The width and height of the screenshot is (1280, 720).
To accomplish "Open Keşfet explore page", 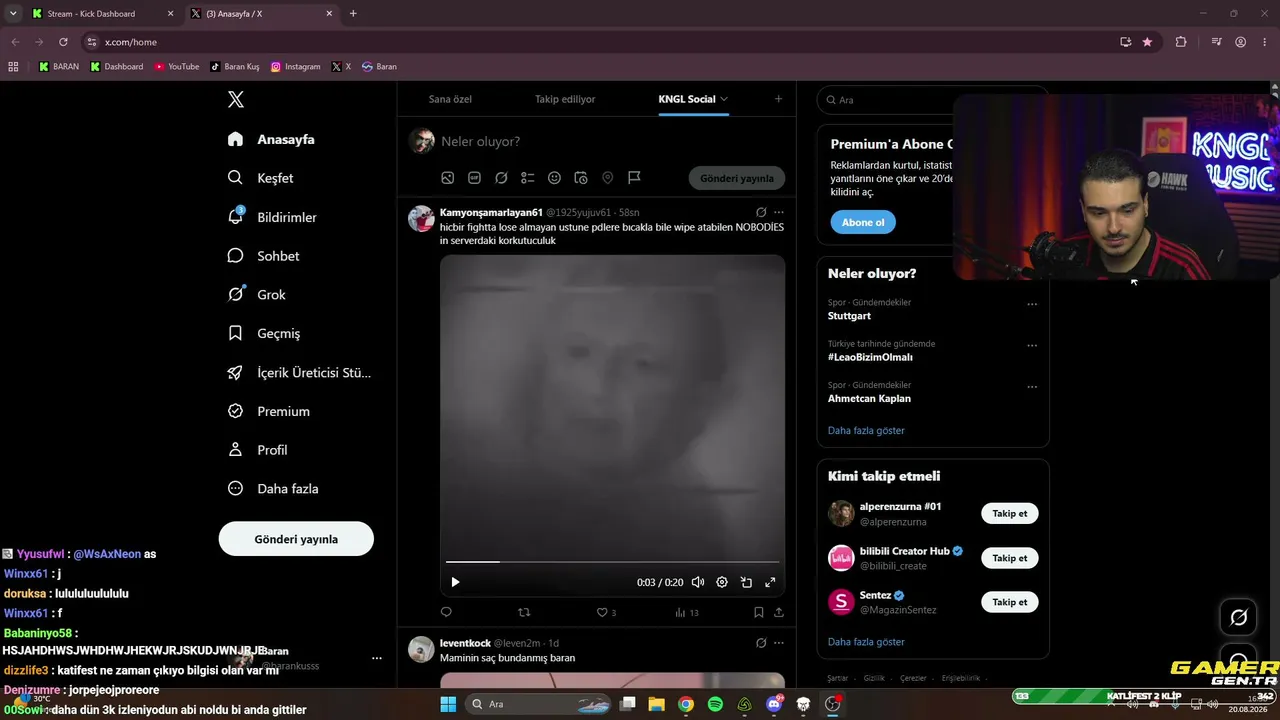I will [x=260, y=178].
